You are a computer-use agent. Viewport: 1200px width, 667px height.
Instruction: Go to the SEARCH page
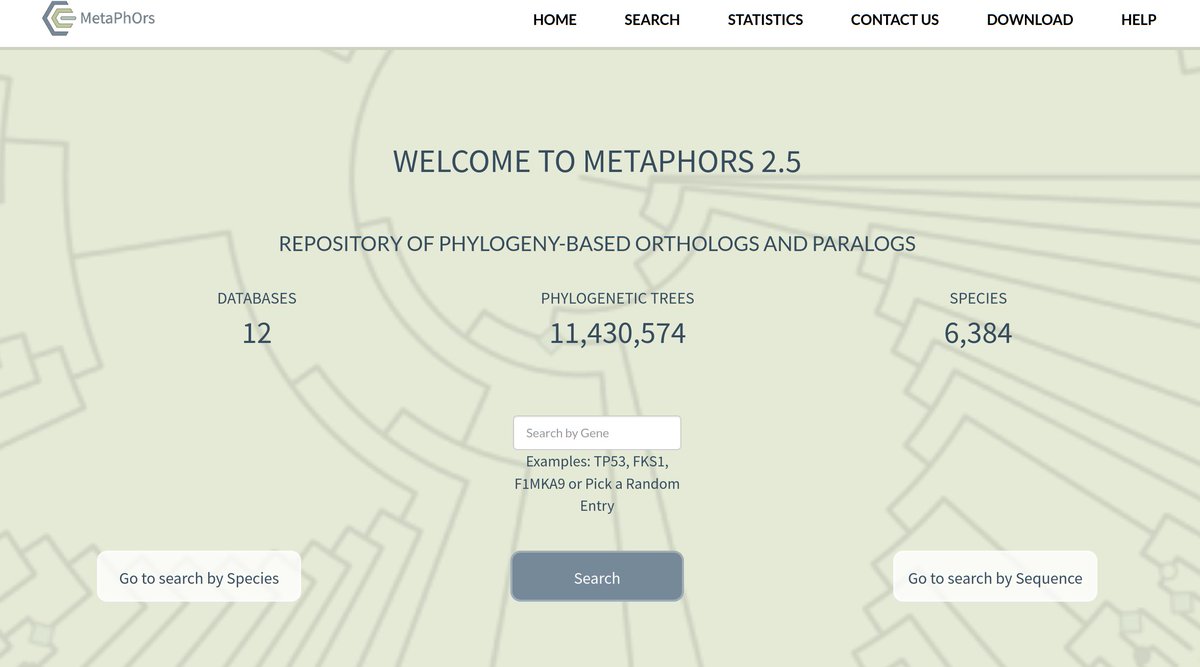[652, 20]
